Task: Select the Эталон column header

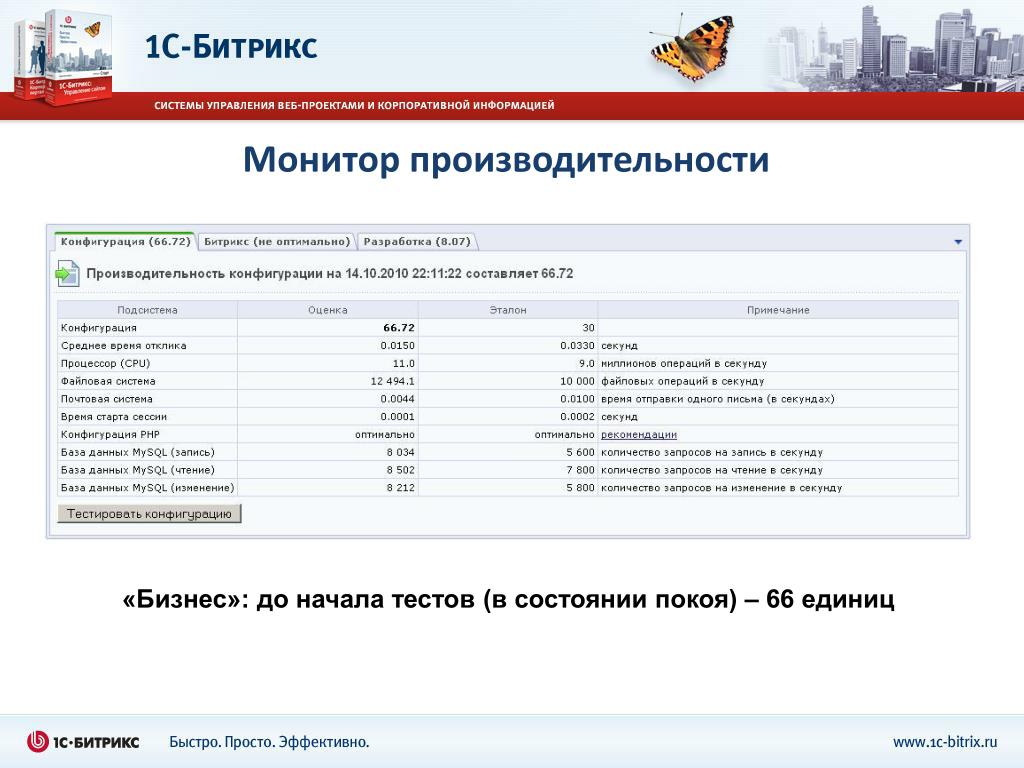Action: [x=508, y=310]
